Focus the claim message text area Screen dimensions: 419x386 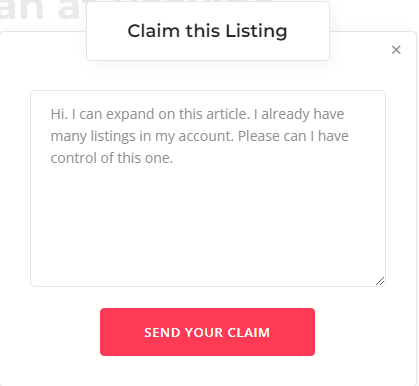click(208, 188)
